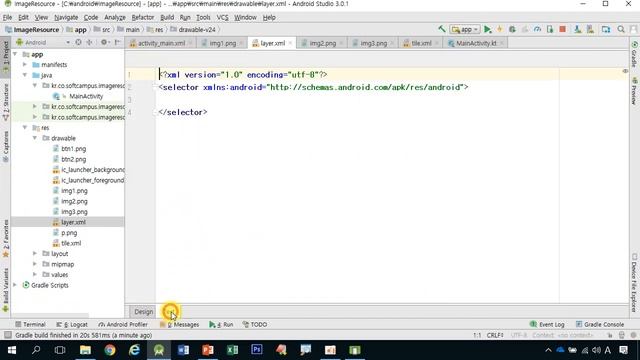Open the Captures side panel
The width and height of the screenshot is (640, 360).
(x=5, y=147)
